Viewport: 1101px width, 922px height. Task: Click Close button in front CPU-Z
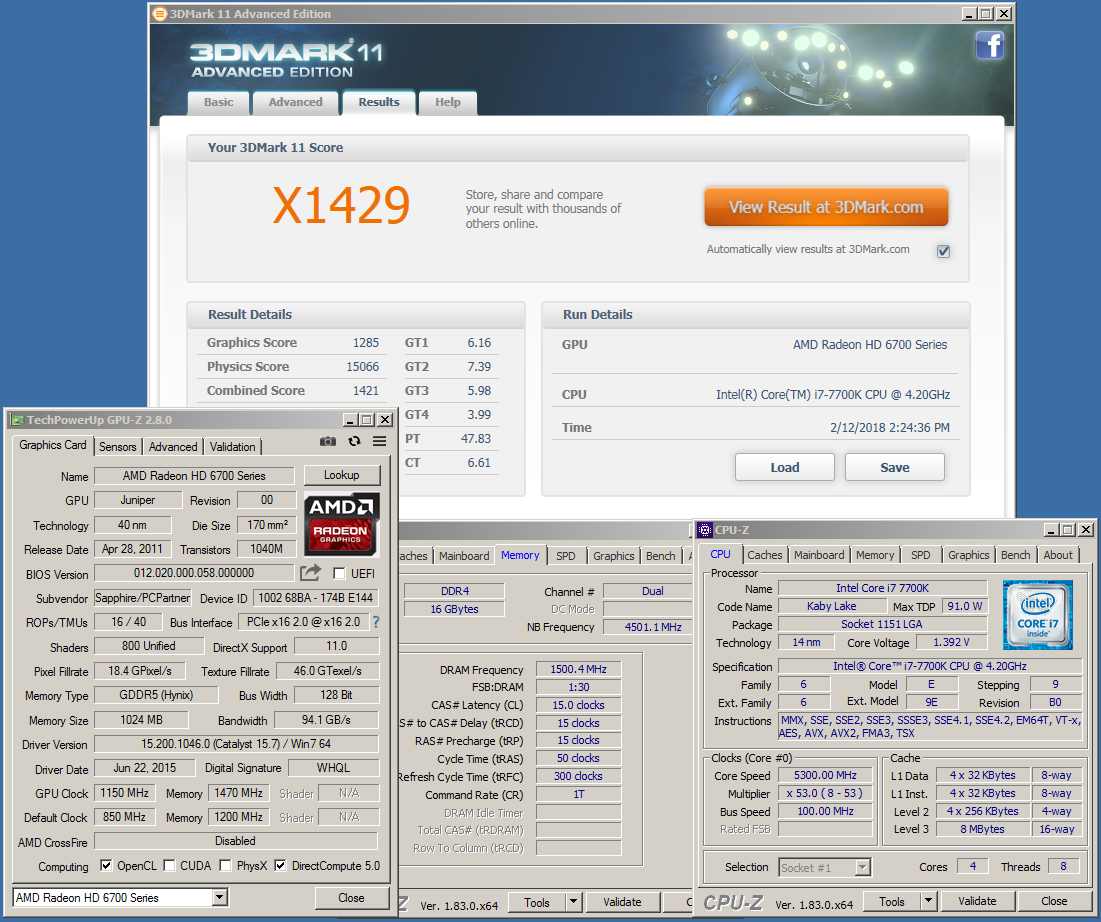[x=1054, y=901]
